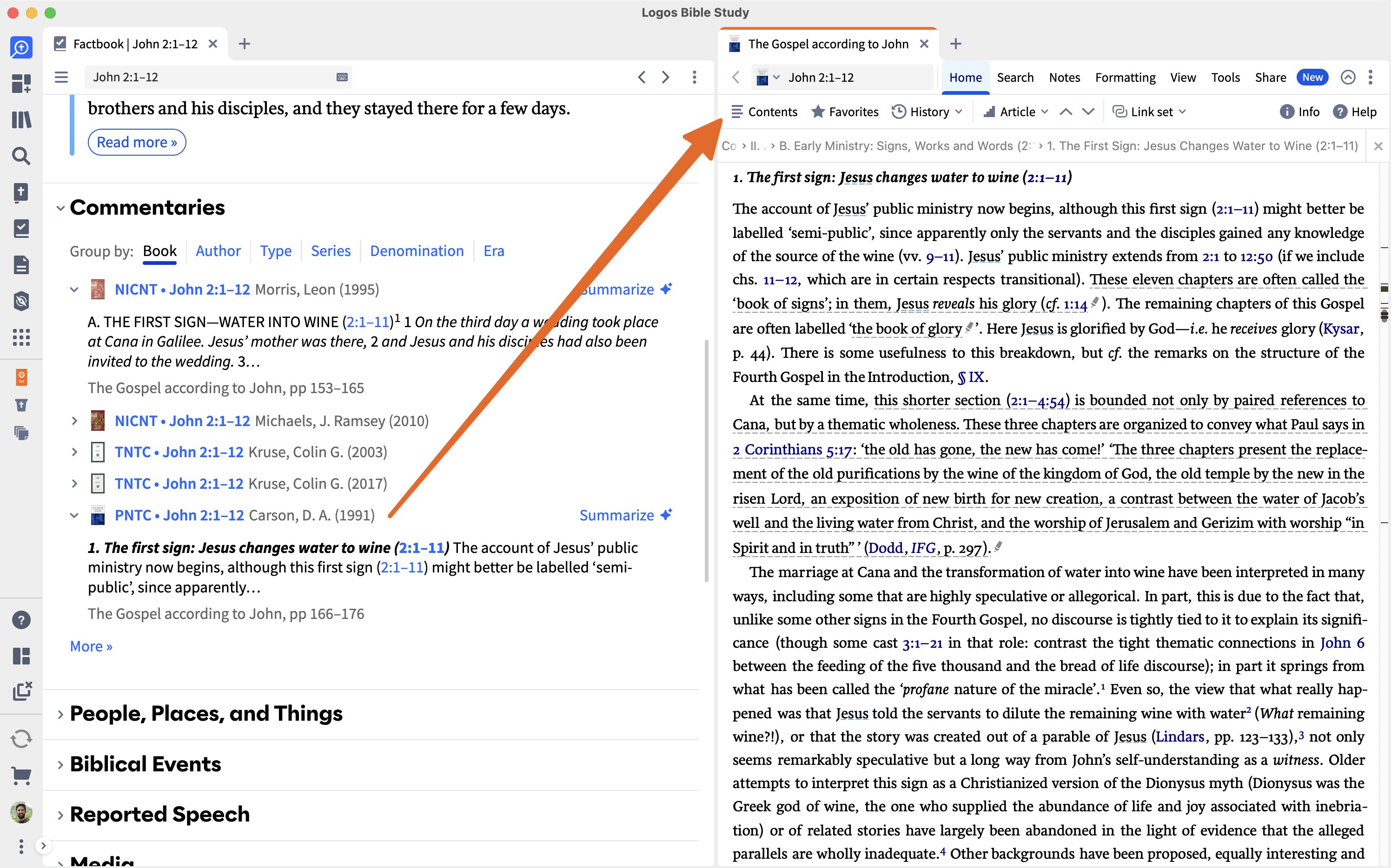Image resolution: width=1391 pixels, height=868 pixels.
Task: Switch to the Home tab
Action: coord(966,78)
